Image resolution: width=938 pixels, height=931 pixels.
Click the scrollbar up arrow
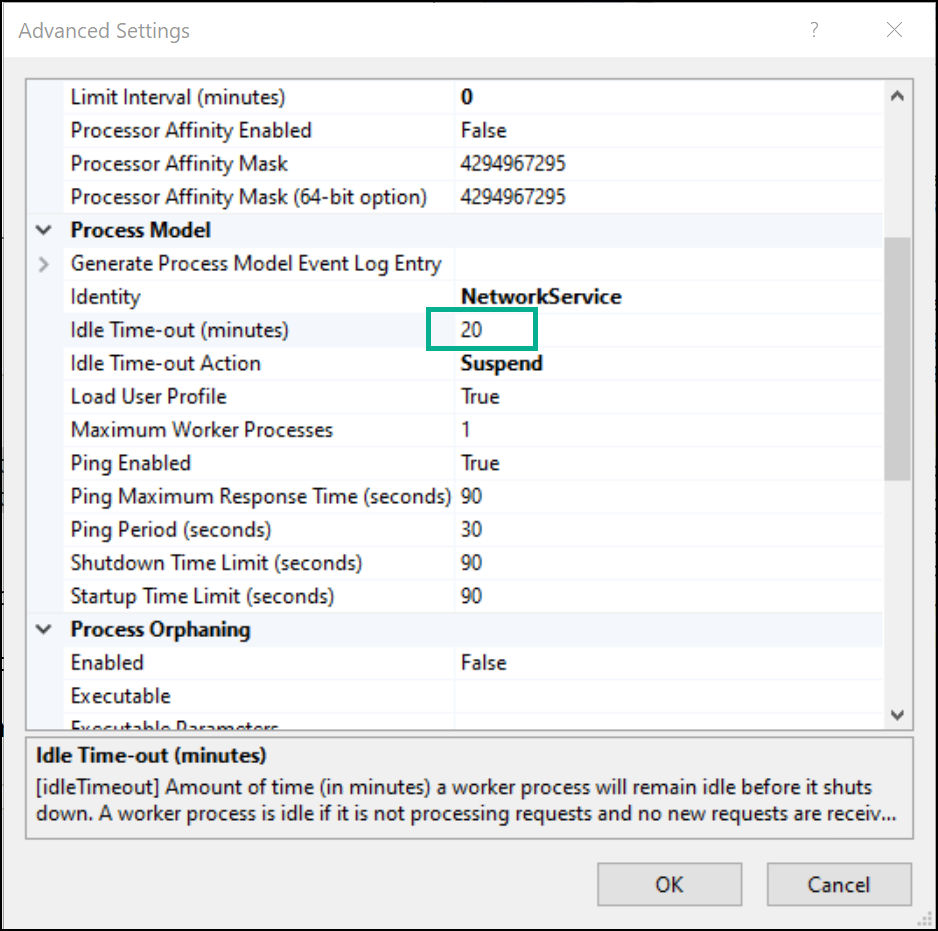(x=897, y=95)
